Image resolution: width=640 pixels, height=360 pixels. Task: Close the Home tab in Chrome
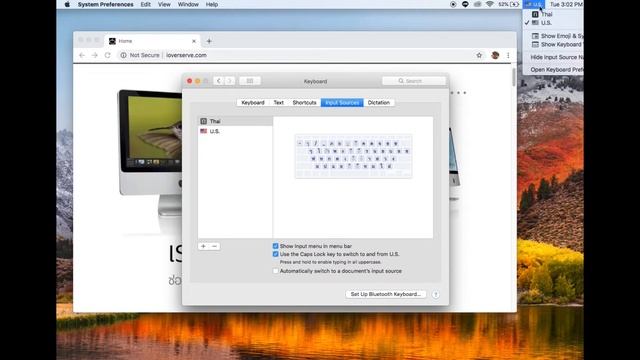tap(194, 41)
